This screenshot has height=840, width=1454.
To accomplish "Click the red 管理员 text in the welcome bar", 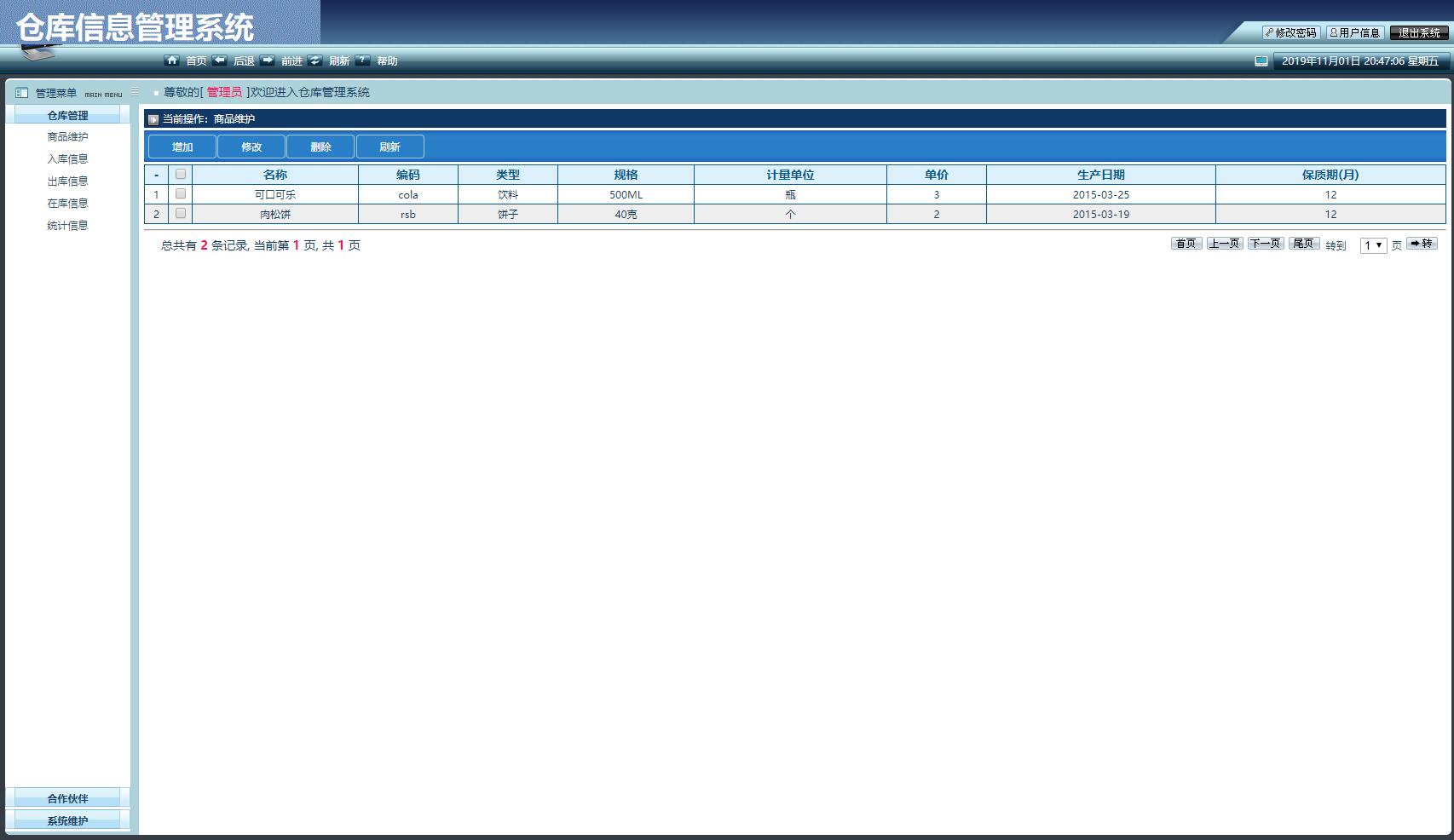I will tap(224, 92).
